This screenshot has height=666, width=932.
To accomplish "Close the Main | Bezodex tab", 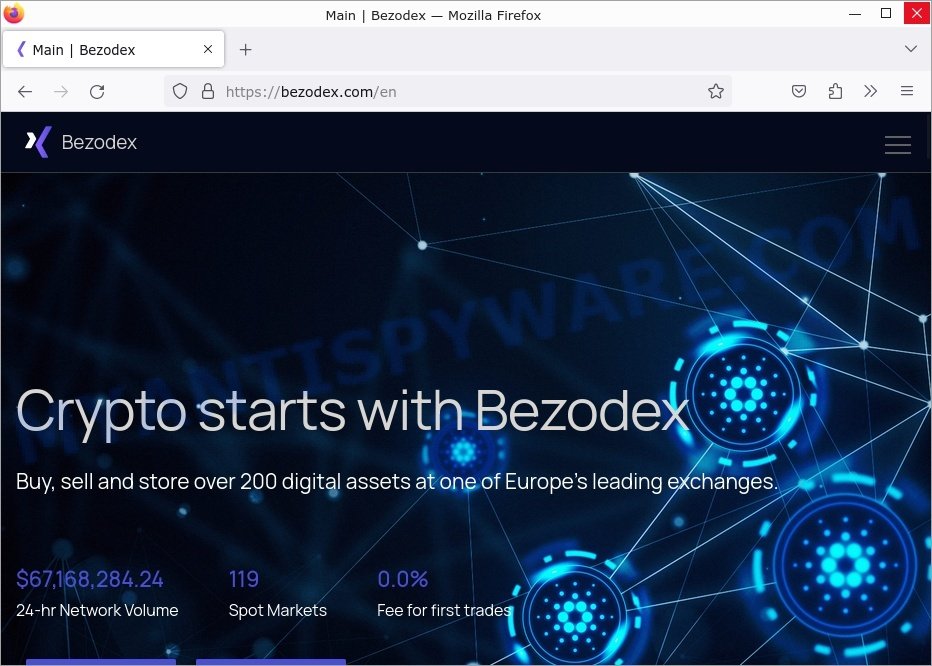I will click(208, 49).
